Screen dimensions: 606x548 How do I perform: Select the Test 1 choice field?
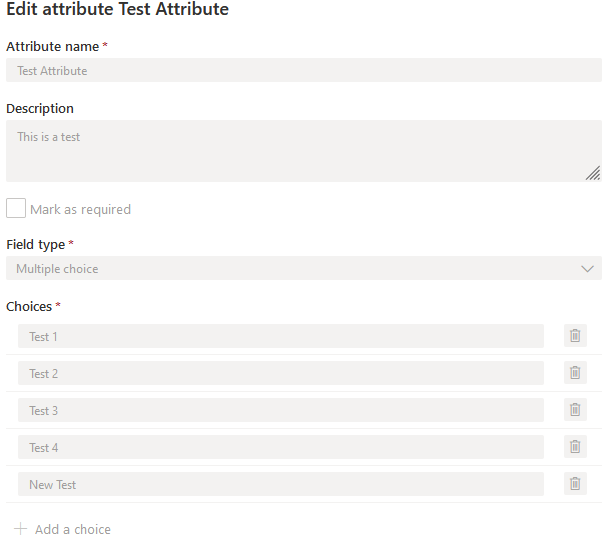click(x=280, y=336)
